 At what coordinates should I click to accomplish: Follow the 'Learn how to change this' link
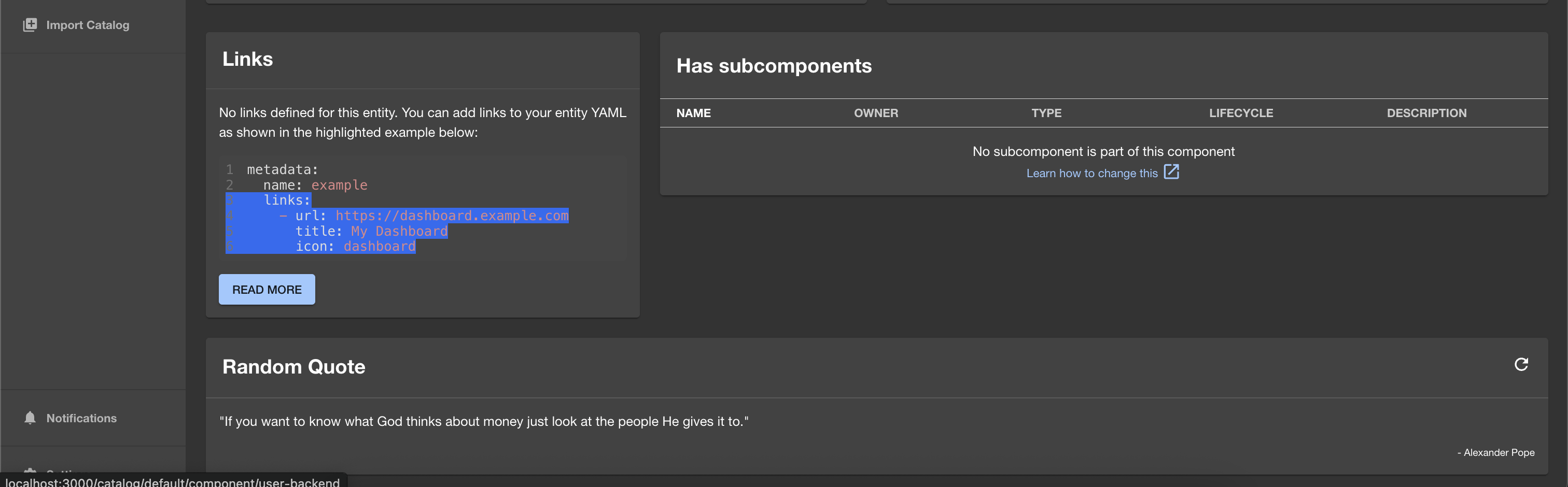coord(1091,173)
